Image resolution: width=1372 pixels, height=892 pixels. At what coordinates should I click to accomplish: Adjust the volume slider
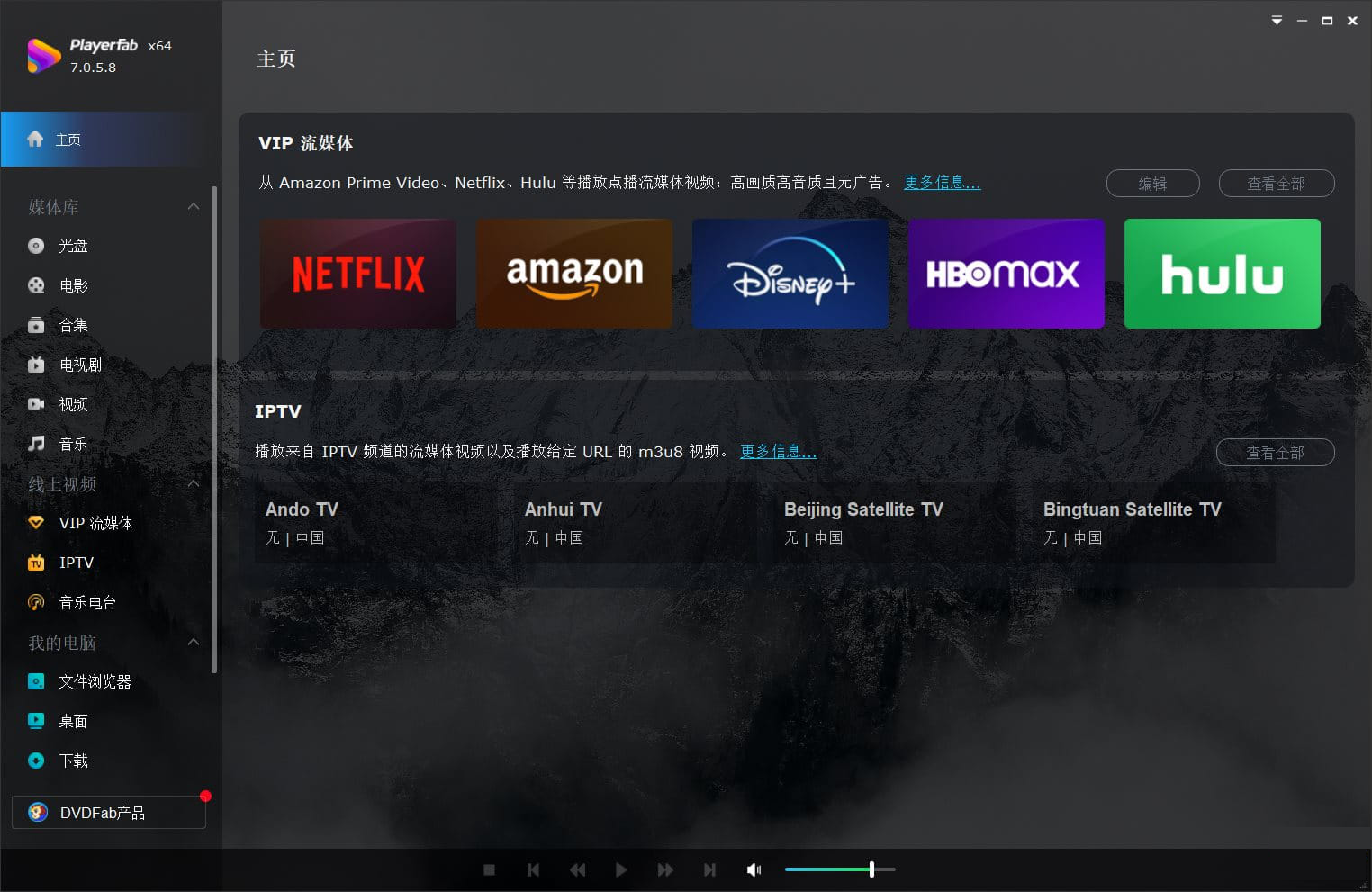point(840,869)
